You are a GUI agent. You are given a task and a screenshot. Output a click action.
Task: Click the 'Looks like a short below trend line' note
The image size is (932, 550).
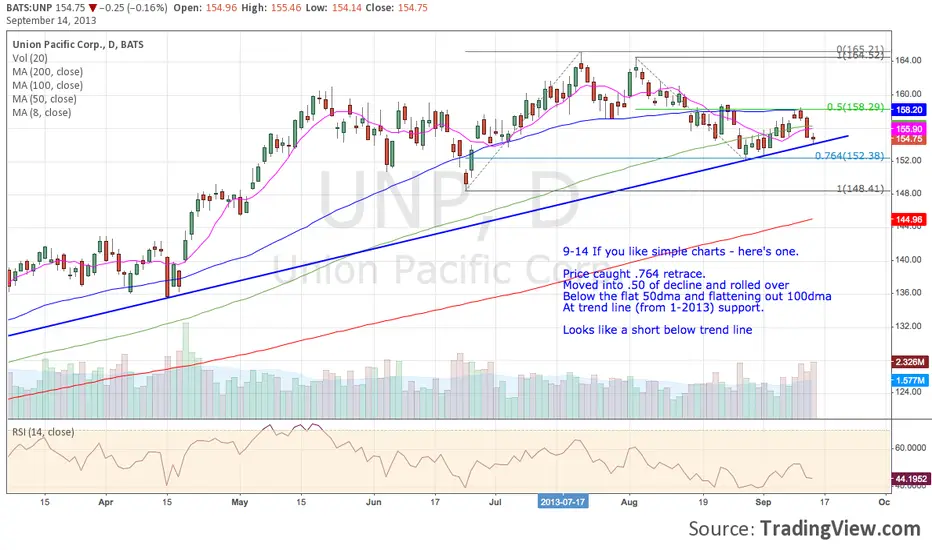click(x=657, y=330)
